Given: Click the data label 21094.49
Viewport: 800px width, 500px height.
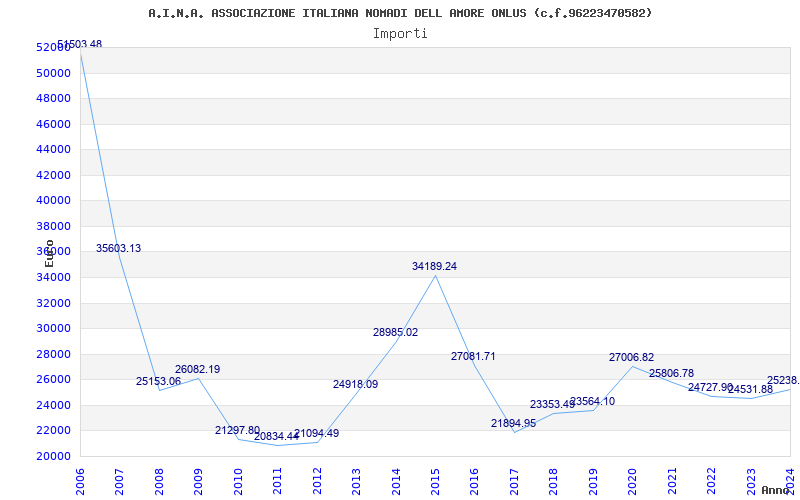Looking at the screenshot, I should [316, 433].
